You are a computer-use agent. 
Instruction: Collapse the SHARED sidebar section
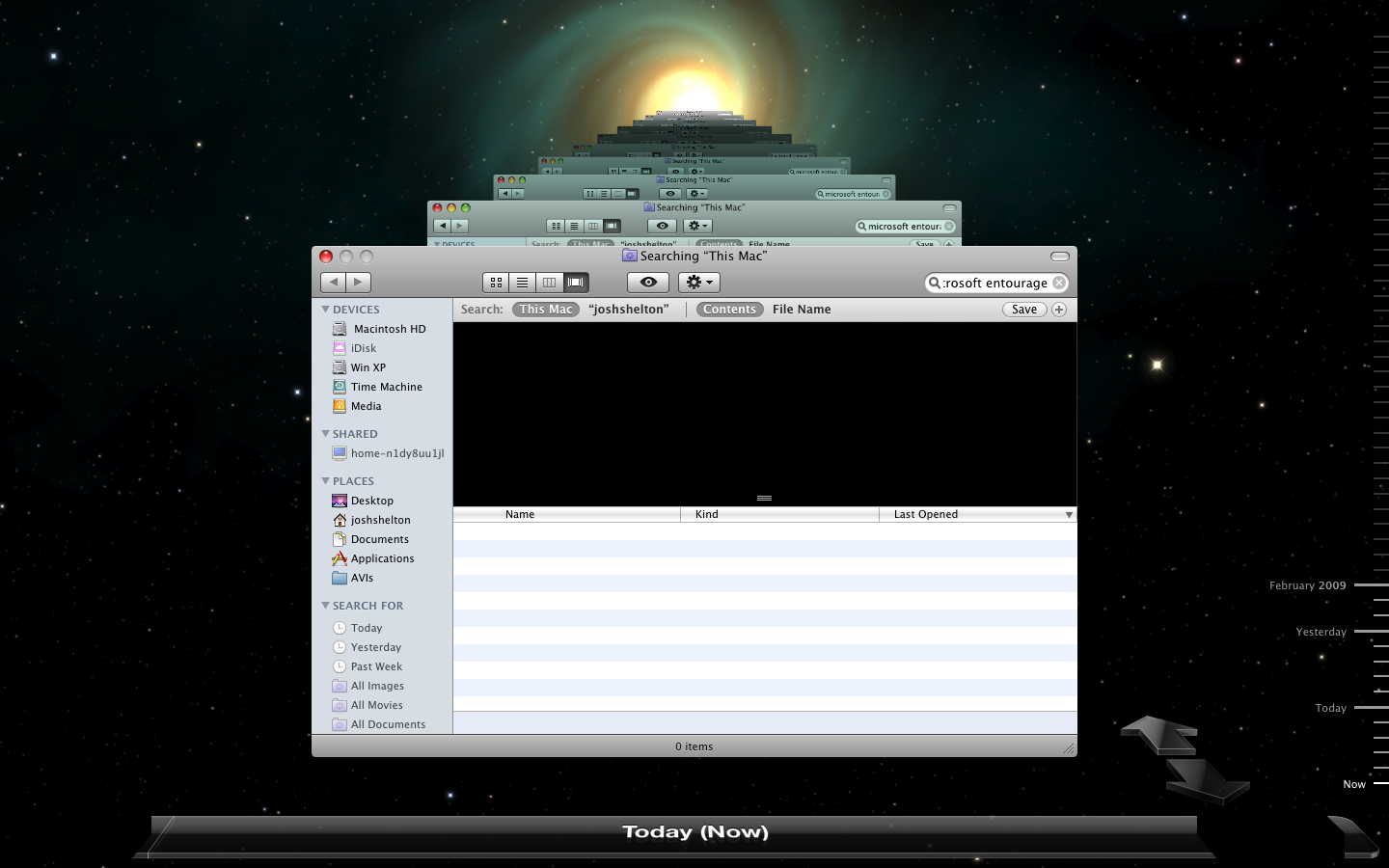tap(325, 434)
